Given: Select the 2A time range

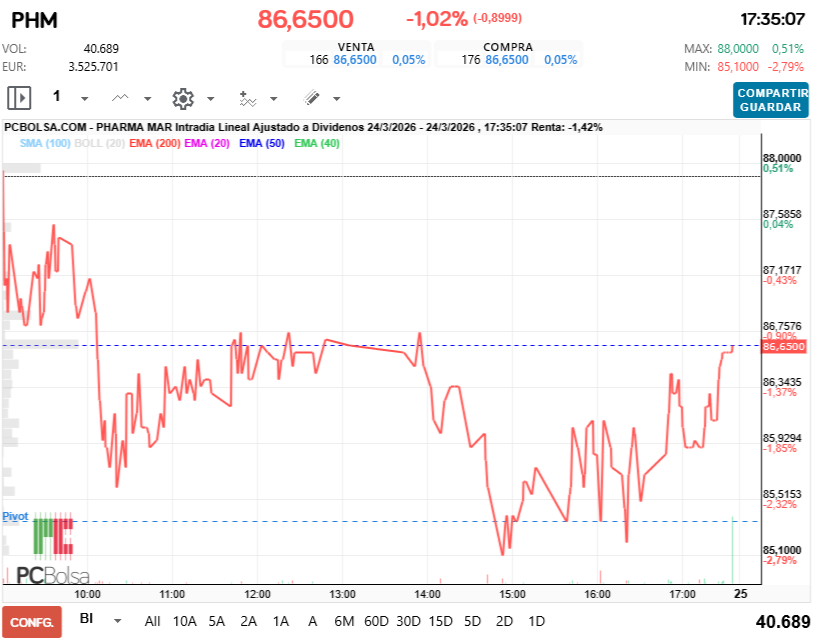Looking at the screenshot, I should 249,621.
